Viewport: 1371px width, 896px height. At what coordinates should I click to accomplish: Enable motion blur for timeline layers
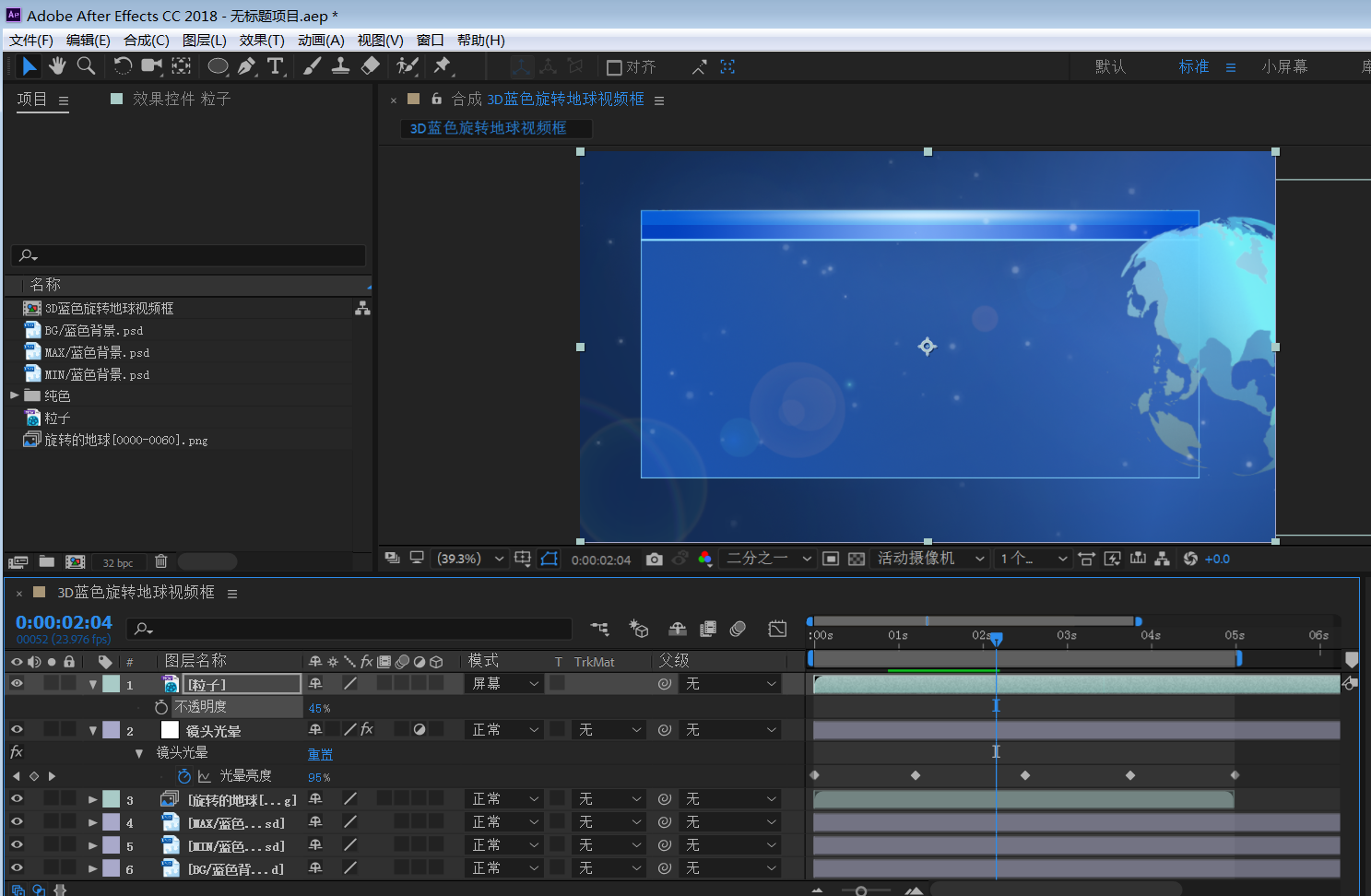pyautogui.click(x=738, y=629)
